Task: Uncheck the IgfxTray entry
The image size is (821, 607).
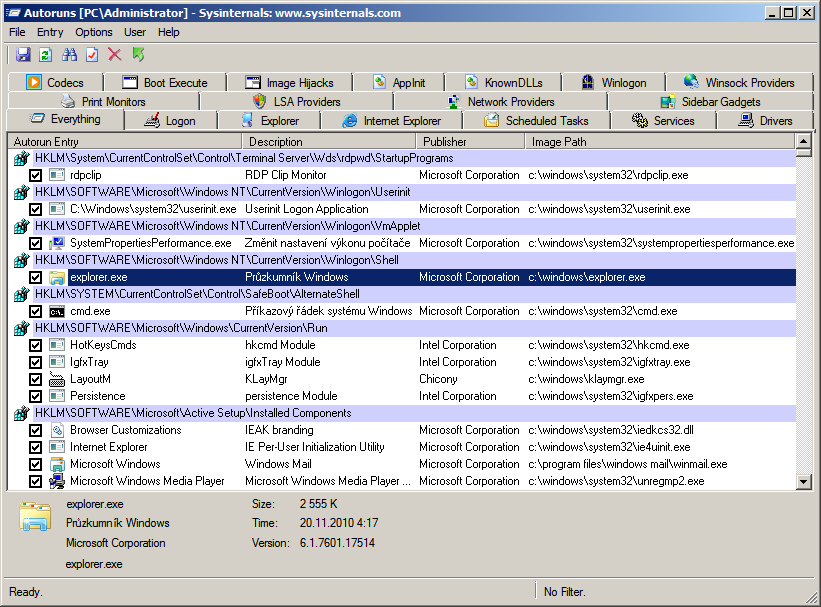Action: click(x=35, y=362)
